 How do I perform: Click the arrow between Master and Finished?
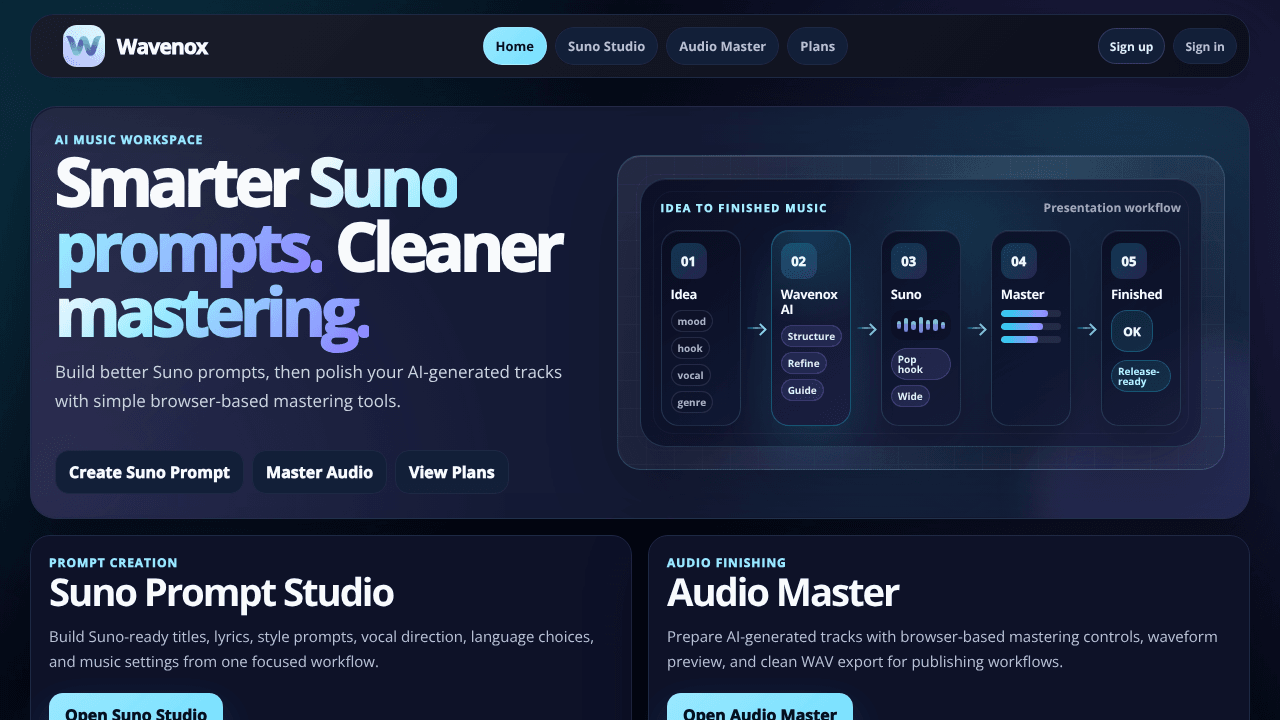coord(1086,328)
